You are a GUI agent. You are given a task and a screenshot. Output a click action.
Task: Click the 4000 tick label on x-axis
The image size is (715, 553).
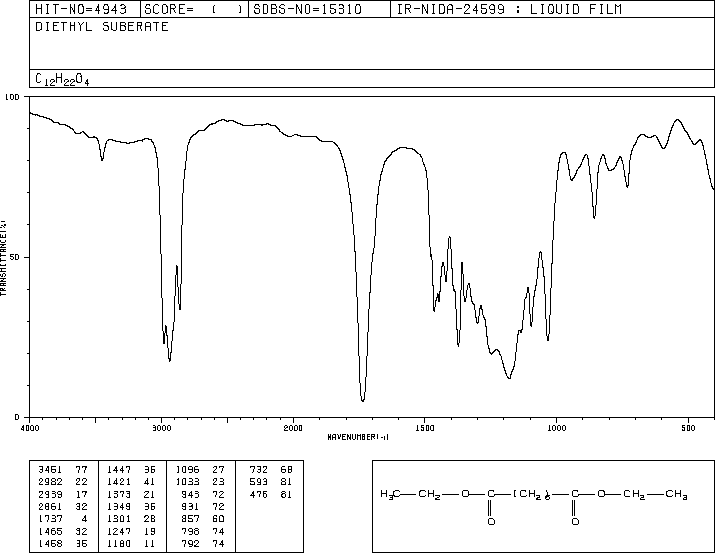click(30, 428)
